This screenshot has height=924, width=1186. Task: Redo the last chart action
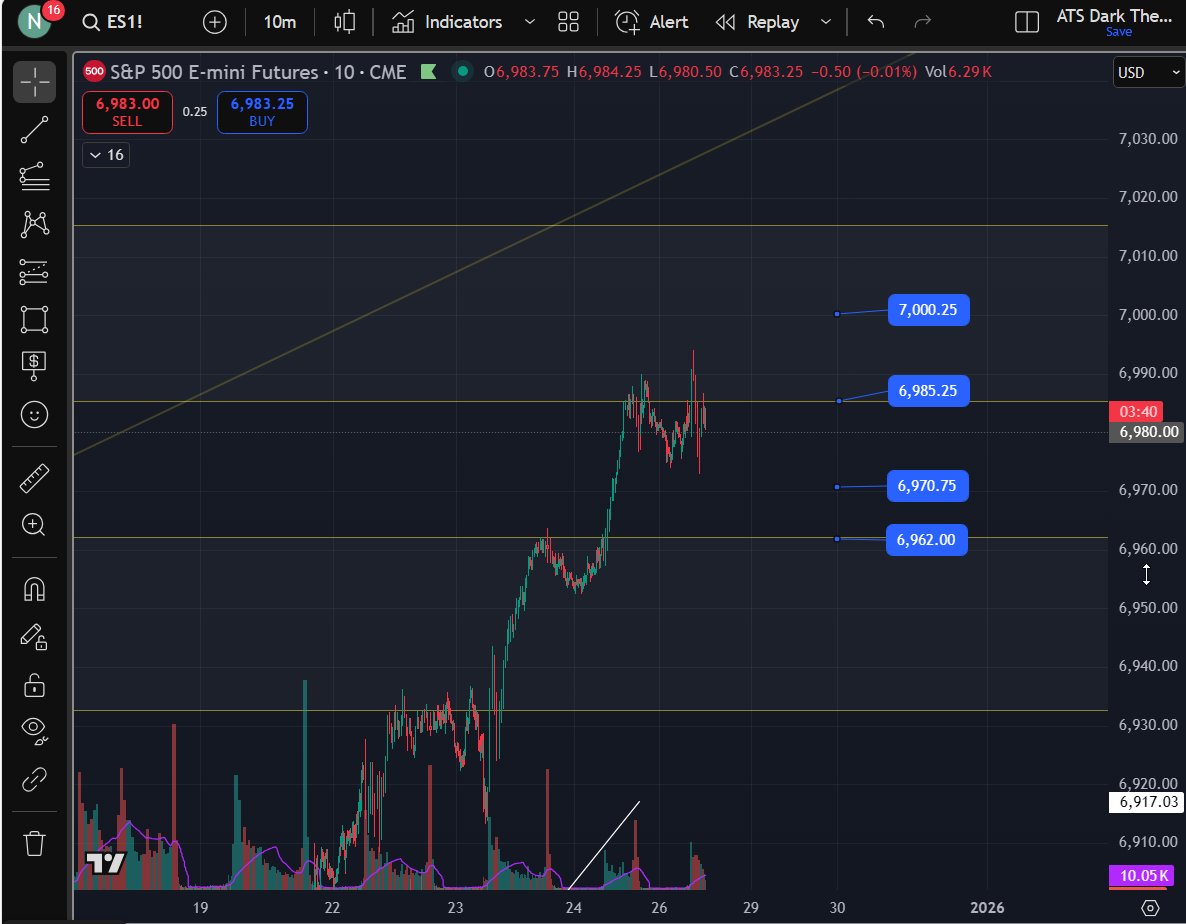click(922, 22)
